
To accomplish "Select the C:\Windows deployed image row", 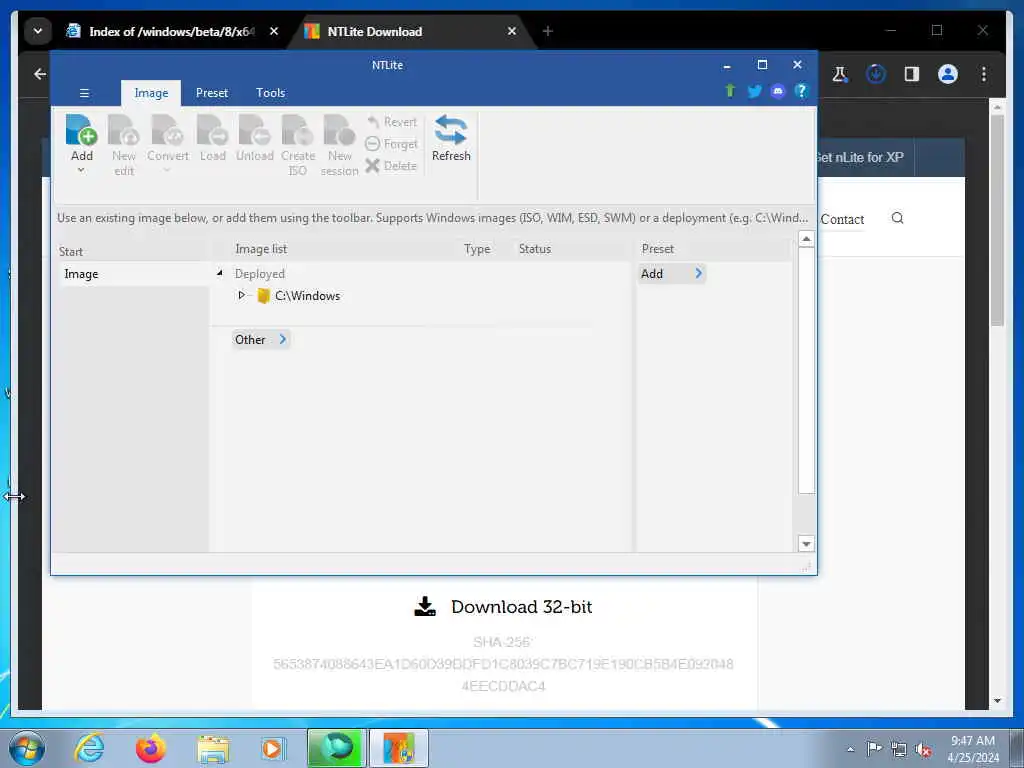I will tap(299, 296).
